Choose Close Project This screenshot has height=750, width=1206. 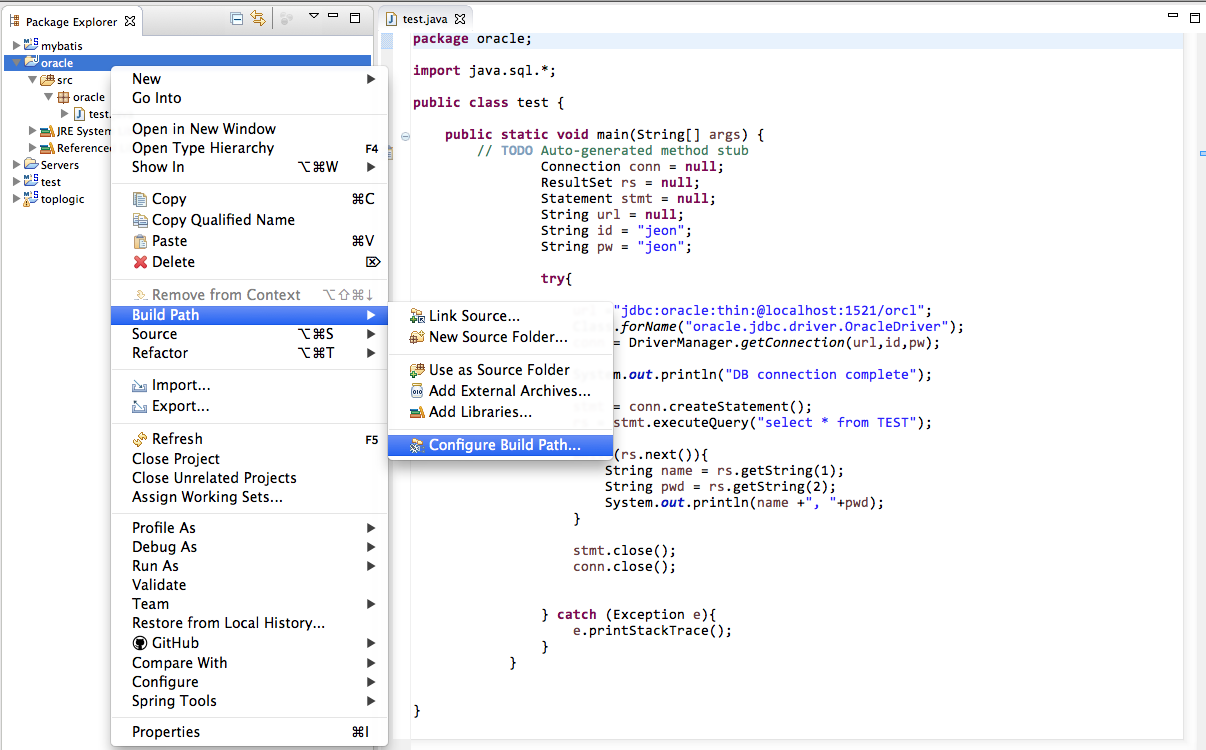249,459
